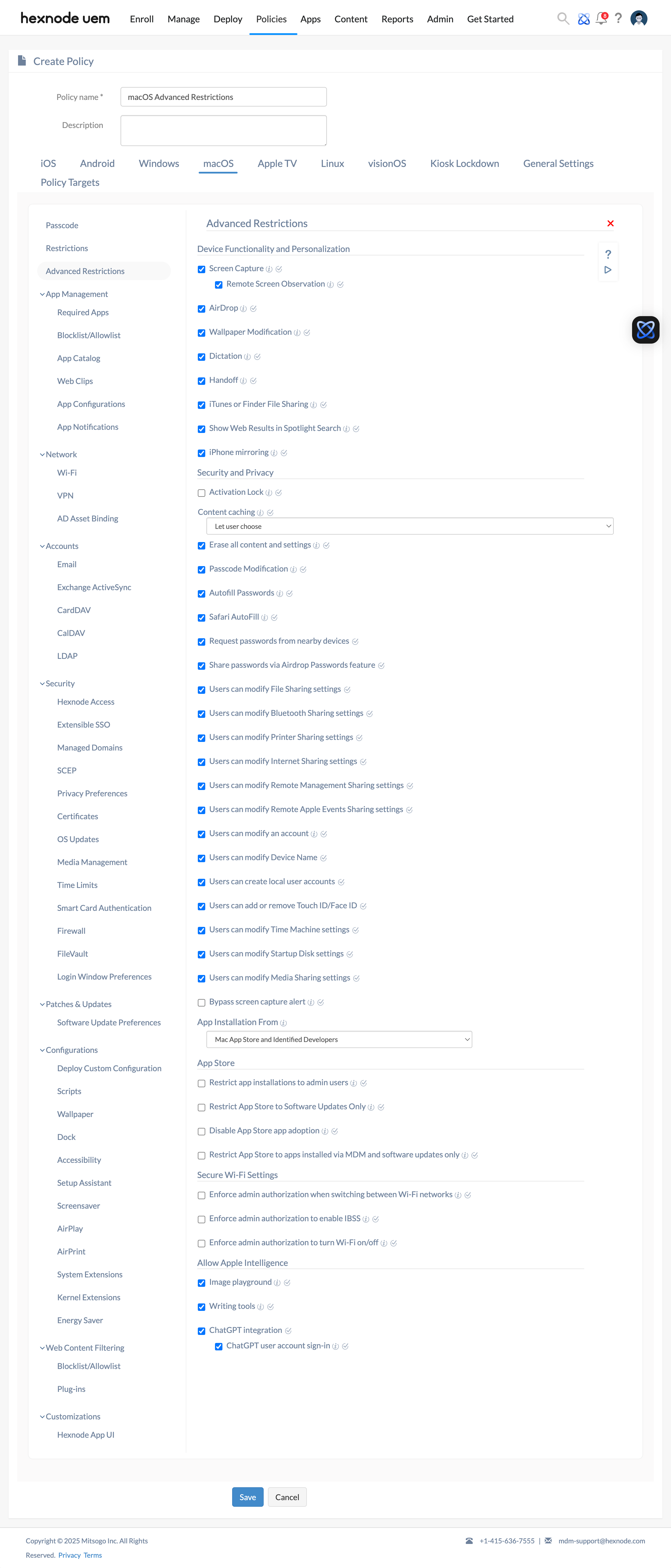
Task: Click the info icon next to Content caching
Action: pyautogui.click(x=260, y=513)
